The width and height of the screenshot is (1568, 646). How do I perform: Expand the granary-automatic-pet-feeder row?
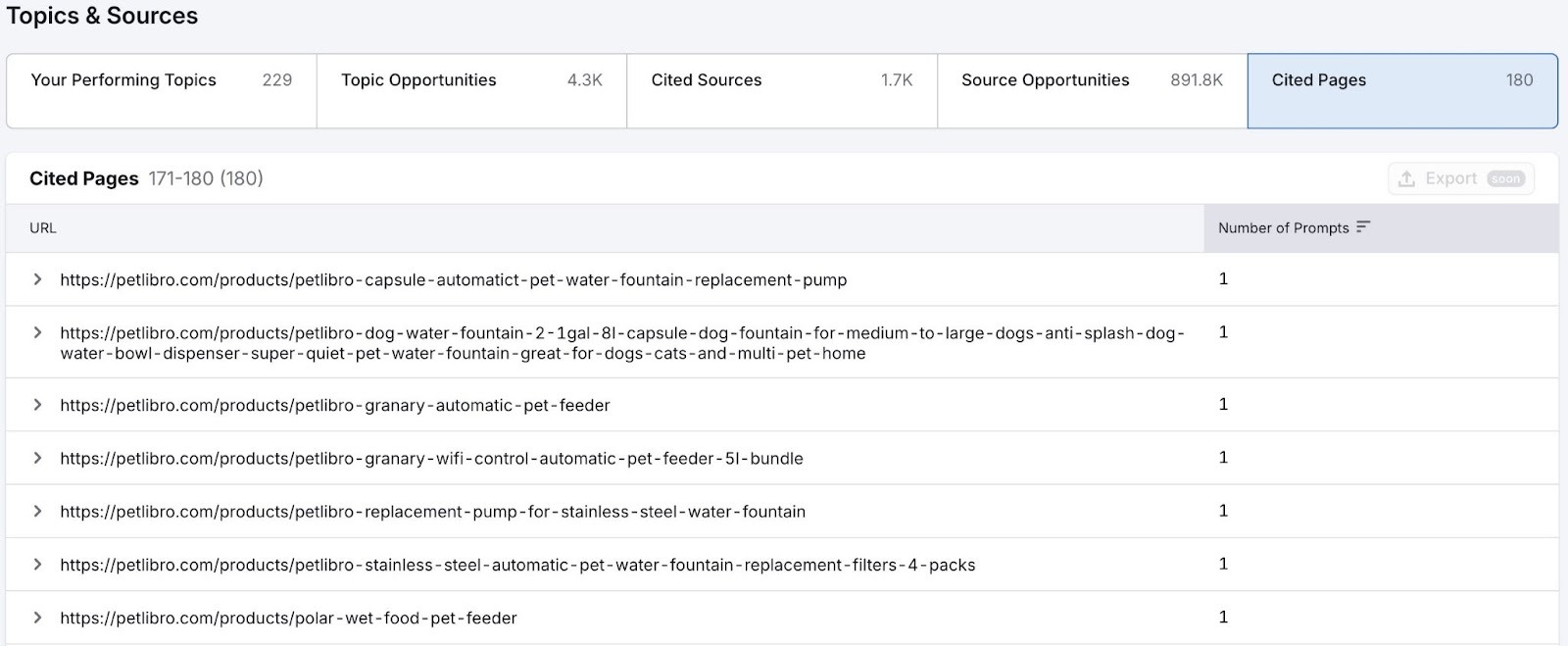pyautogui.click(x=37, y=405)
